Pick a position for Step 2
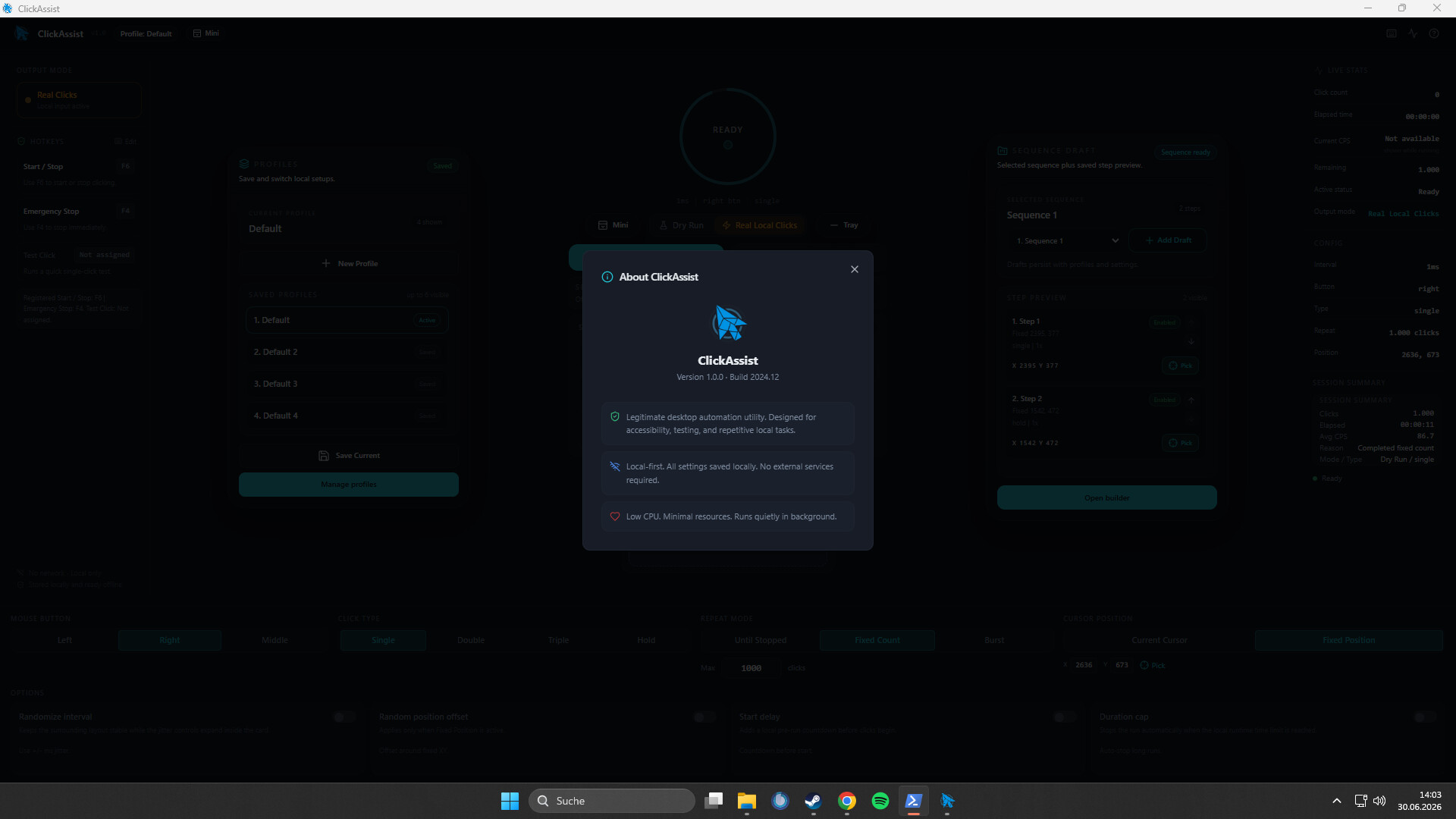1456x819 pixels. click(x=1180, y=443)
